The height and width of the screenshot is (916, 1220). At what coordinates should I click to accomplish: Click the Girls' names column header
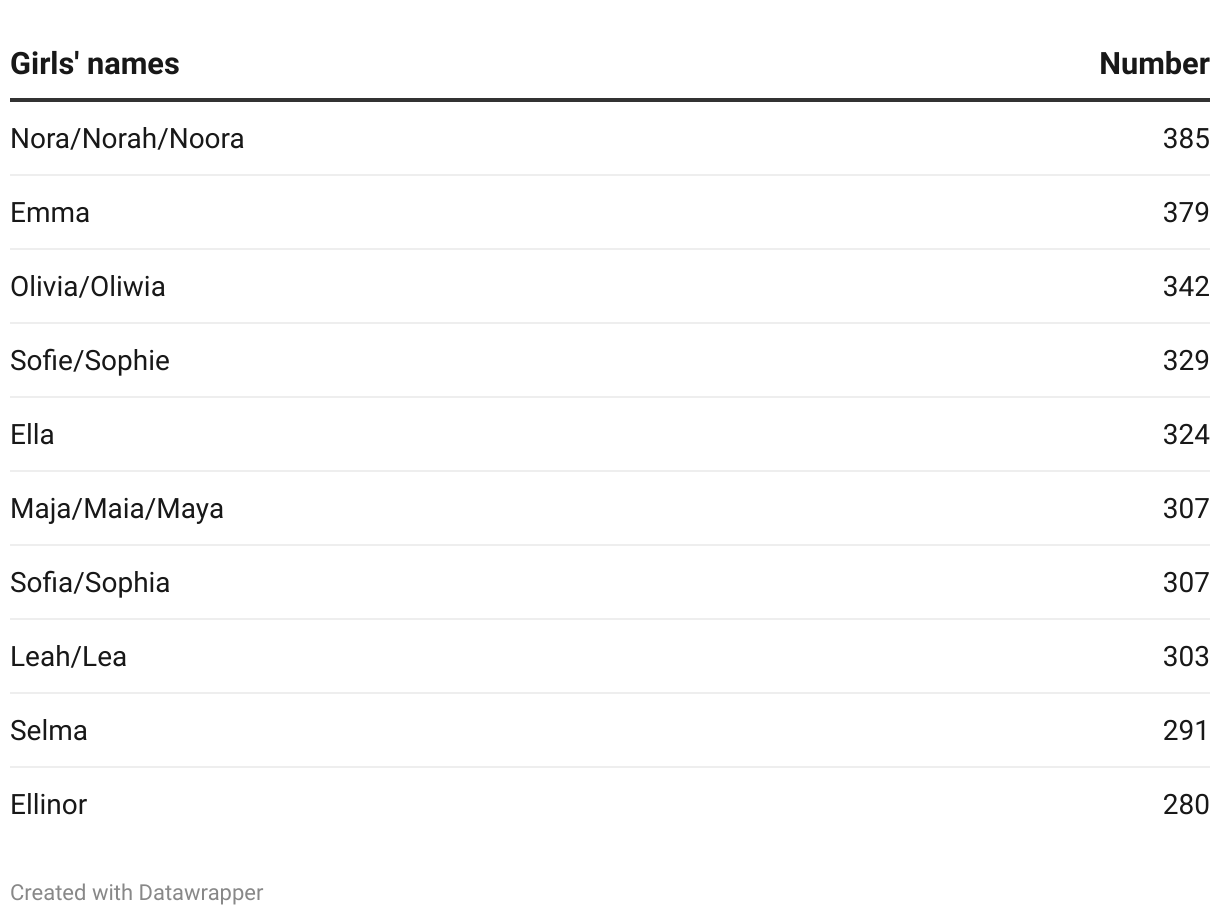point(95,64)
